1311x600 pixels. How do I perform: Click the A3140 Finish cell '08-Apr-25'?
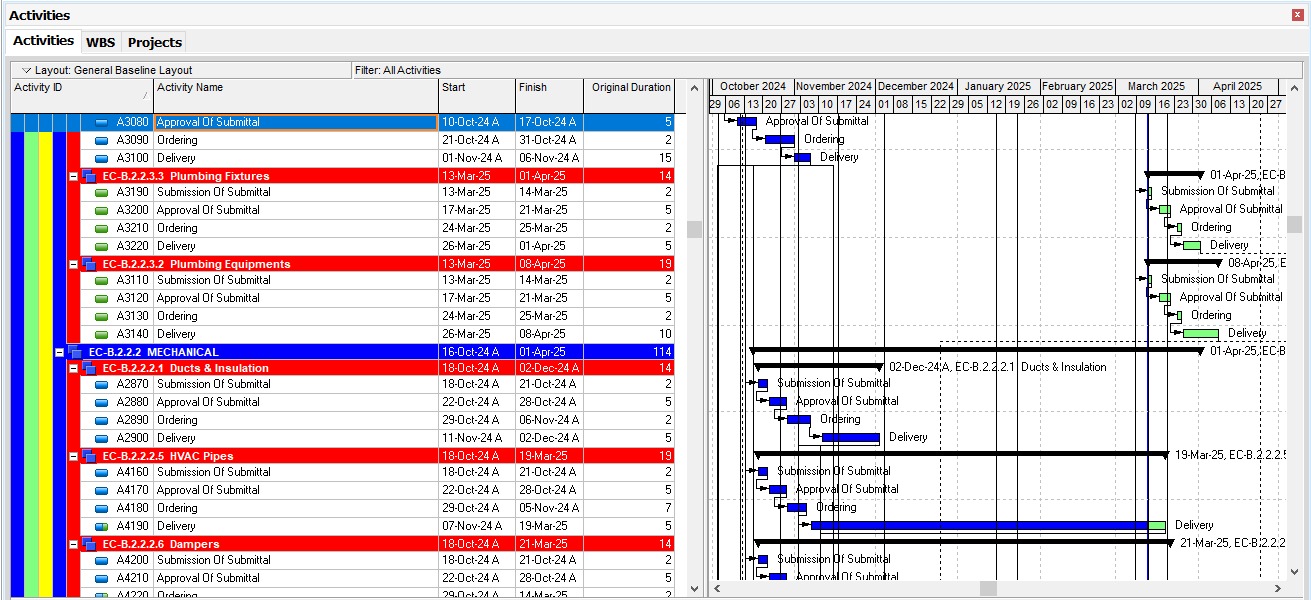tap(549, 334)
